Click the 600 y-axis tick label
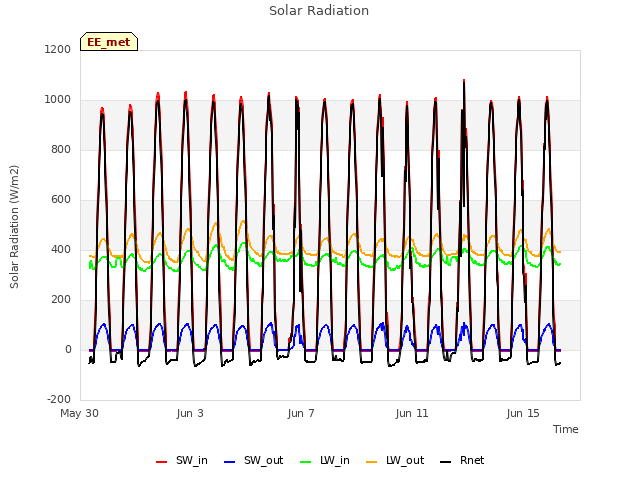The width and height of the screenshot is (640, 480). pos(61,200)
